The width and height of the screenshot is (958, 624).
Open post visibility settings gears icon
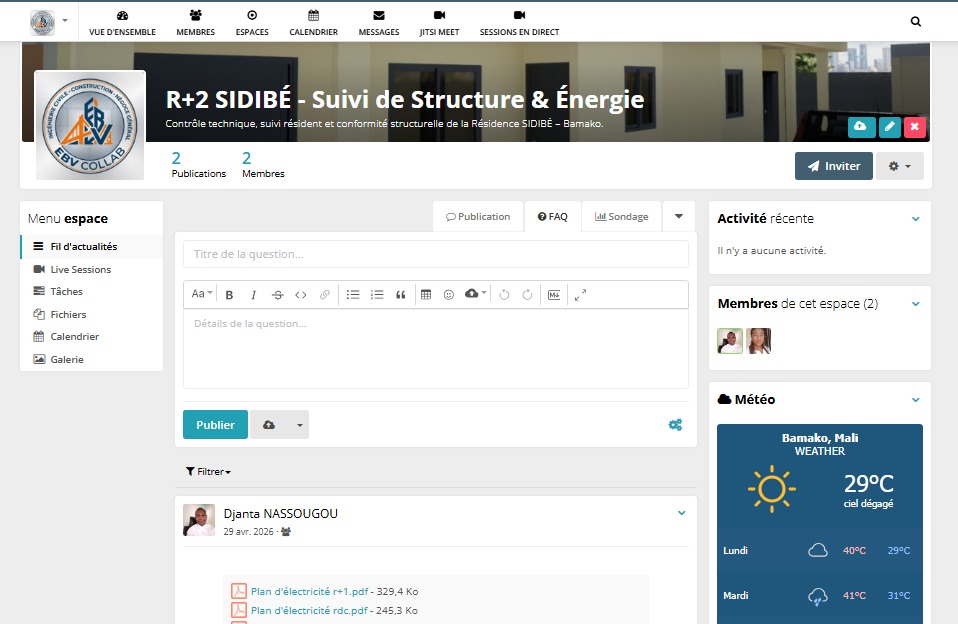coord(675,425)
